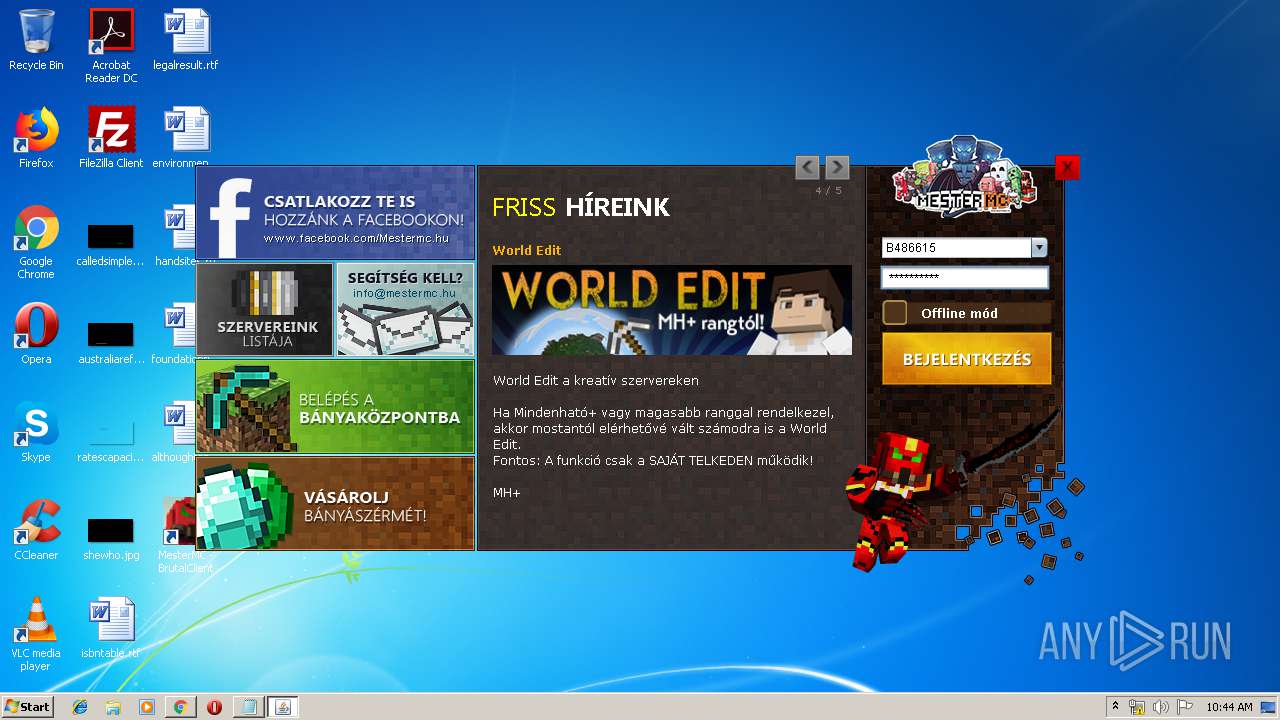
Task: Click the Bejelentkezés login button
Action: tap(967, 359)
